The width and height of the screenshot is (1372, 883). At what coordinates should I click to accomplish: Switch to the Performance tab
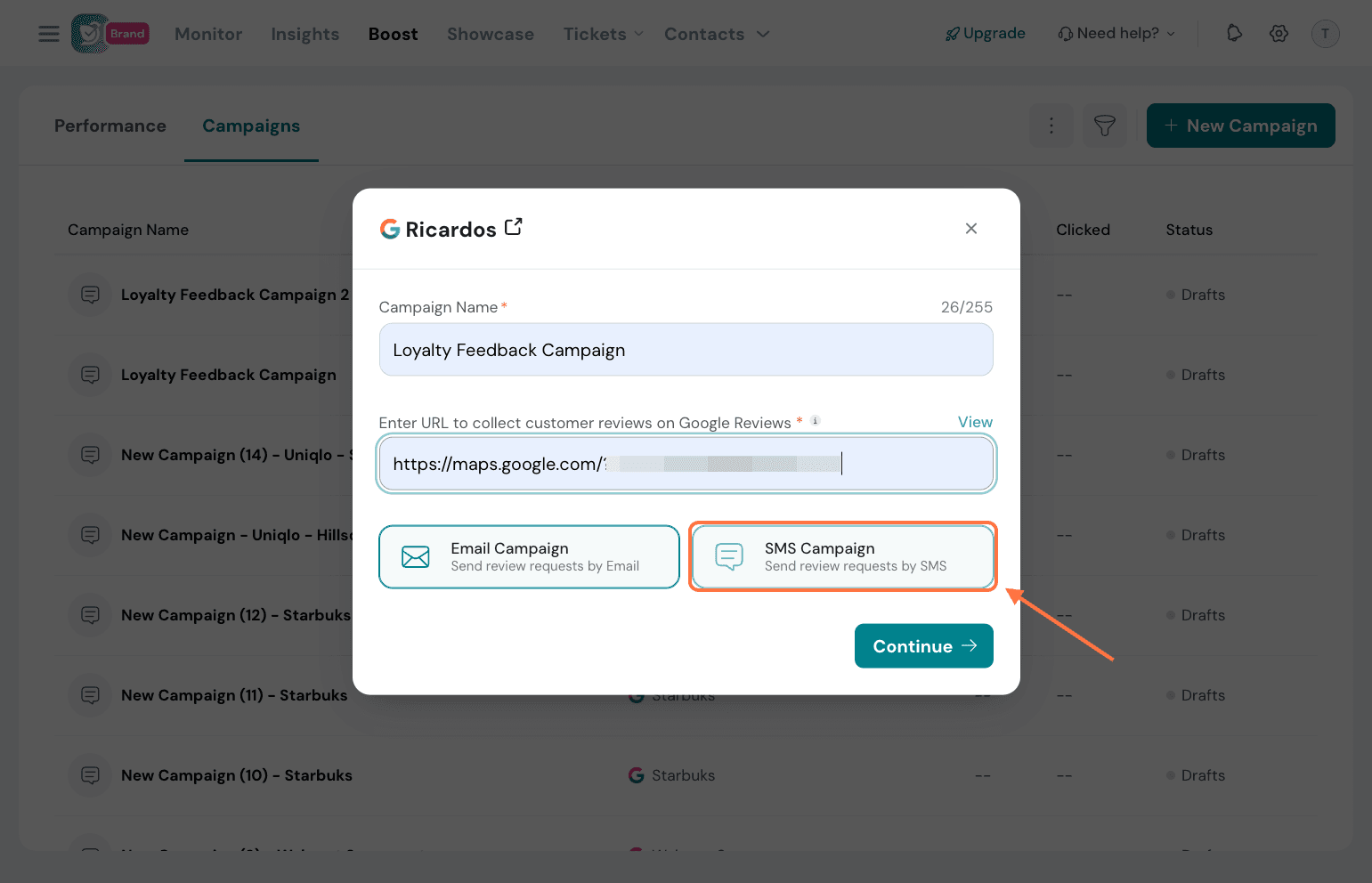(x=110, y=126)
